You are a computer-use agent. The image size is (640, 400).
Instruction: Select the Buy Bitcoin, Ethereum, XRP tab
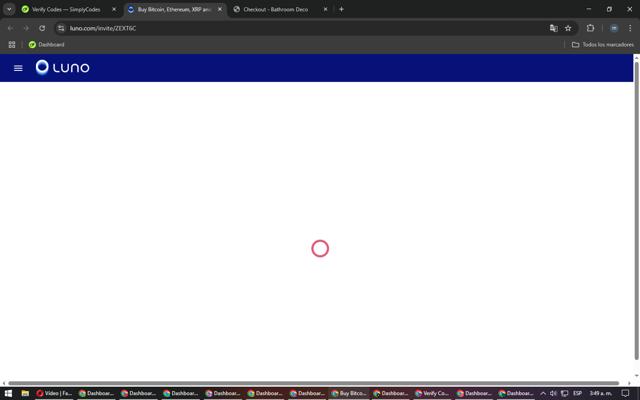[173, 9]
